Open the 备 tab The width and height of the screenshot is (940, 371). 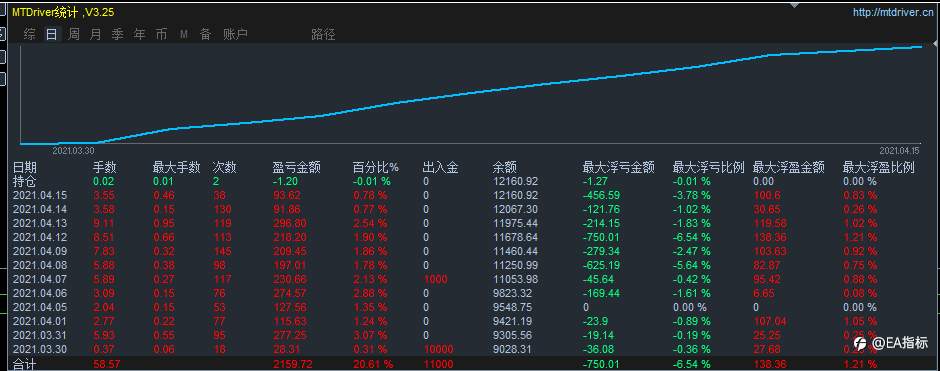pos(206,34)
